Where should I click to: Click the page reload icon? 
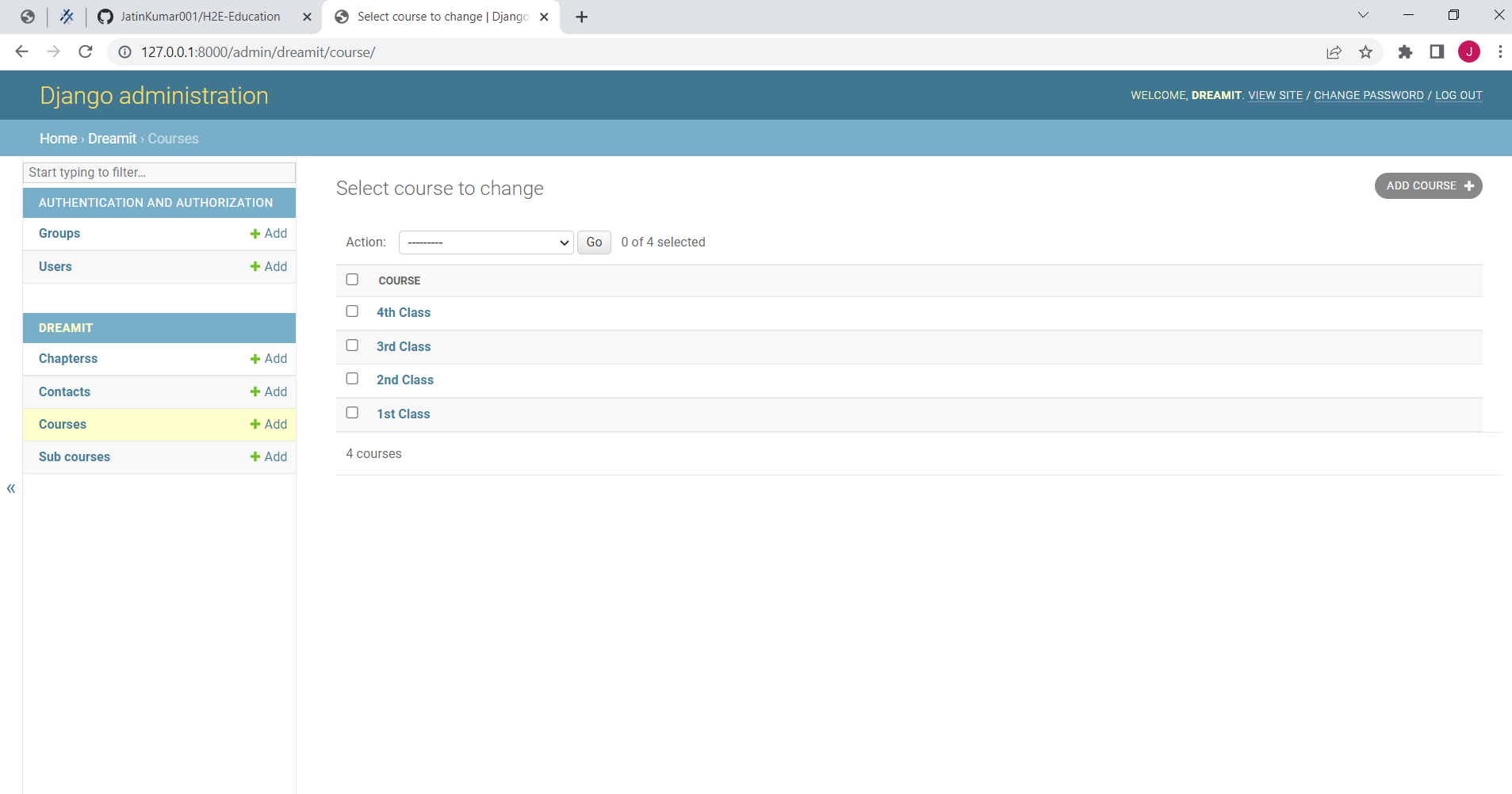pyautogui.click(x=86, y=52)
